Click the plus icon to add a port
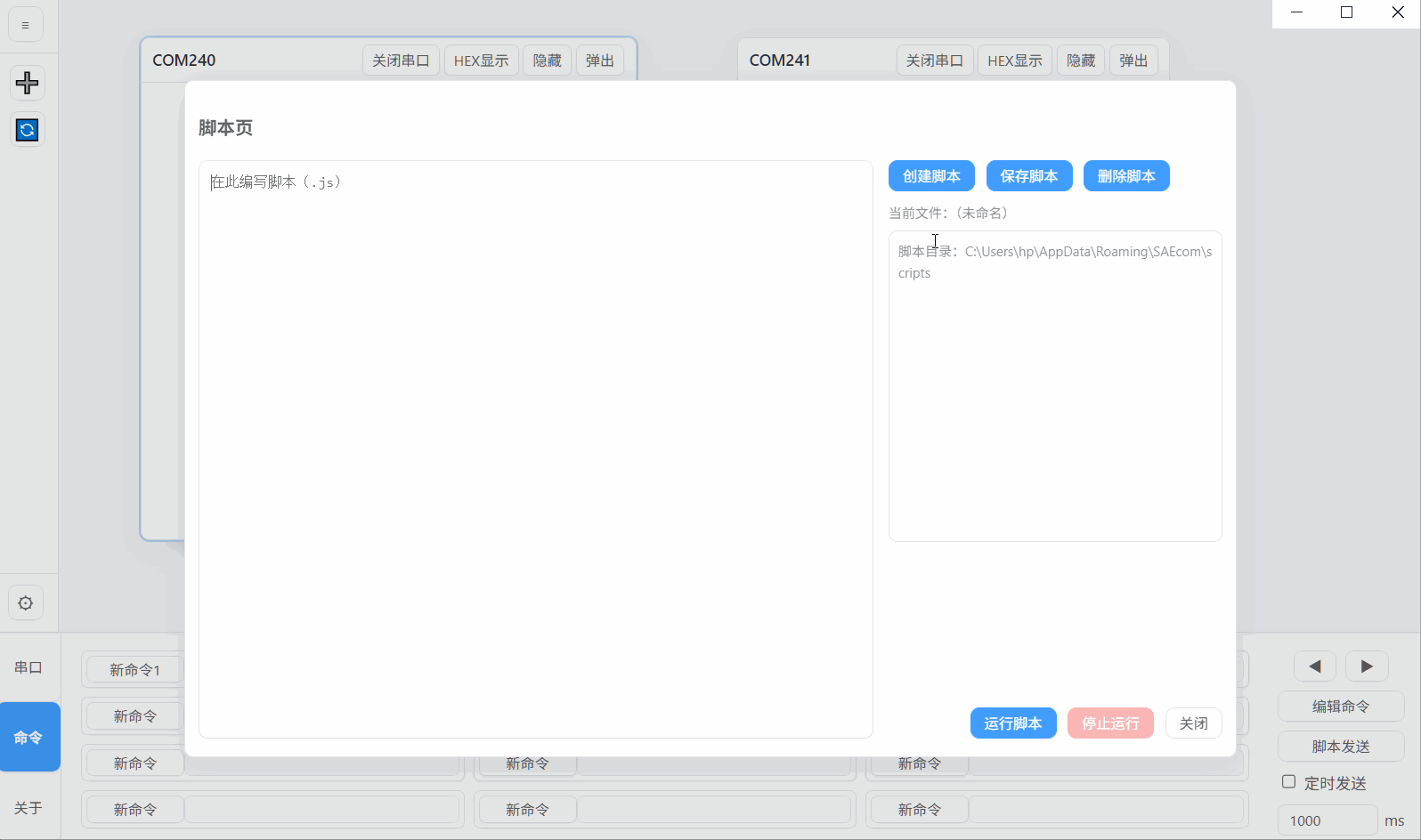 [x=27, y=83]
